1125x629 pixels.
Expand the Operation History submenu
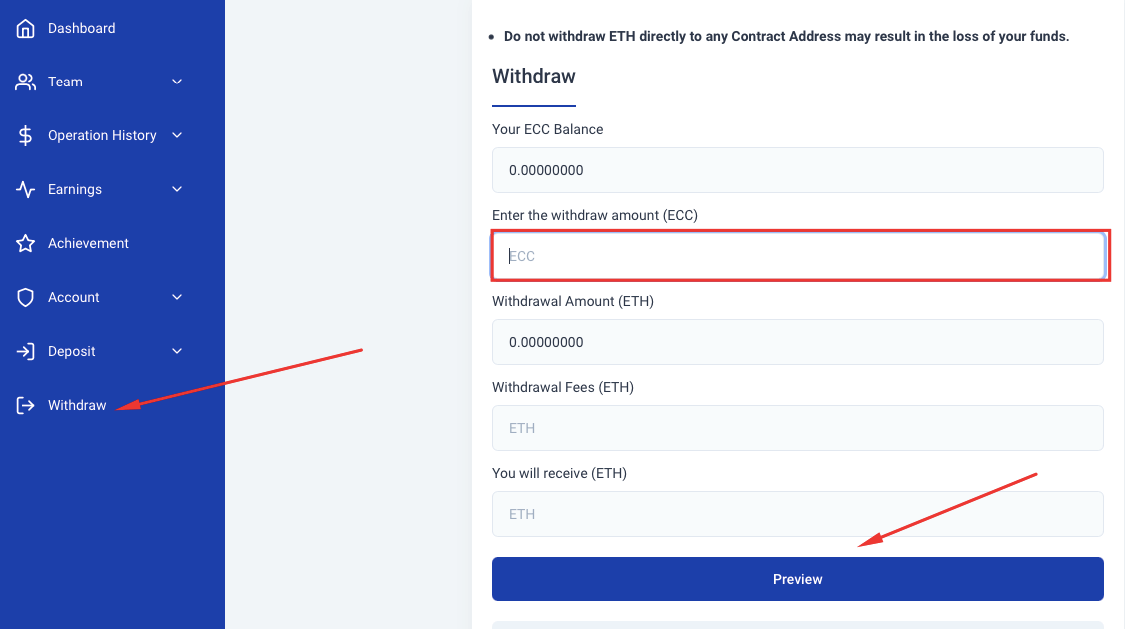tap(177, 136)
